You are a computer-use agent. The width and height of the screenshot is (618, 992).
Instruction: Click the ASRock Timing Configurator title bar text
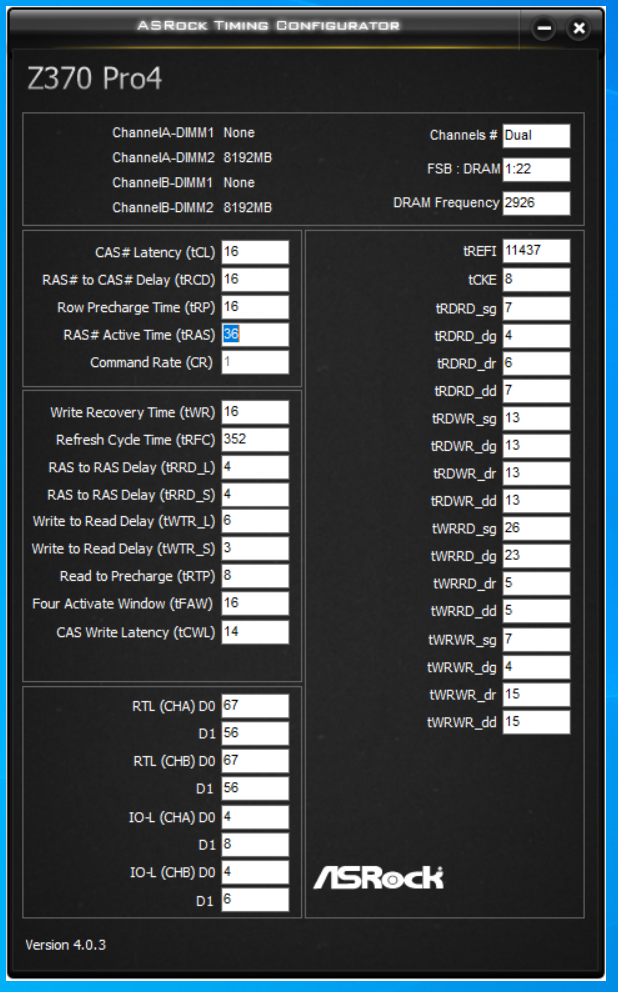point(268,26)
